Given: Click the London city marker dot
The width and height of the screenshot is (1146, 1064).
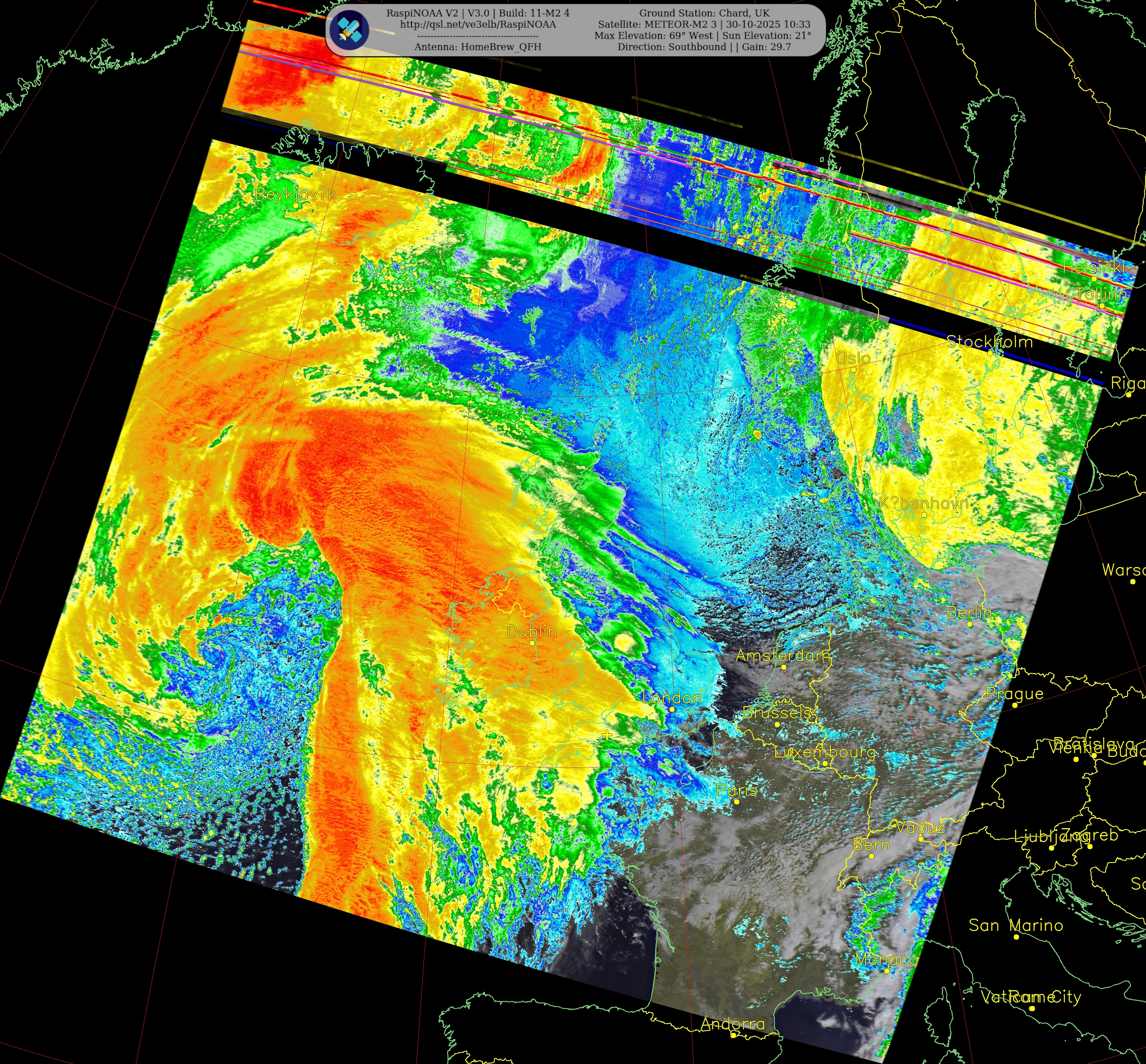Looking at the screenshot, I should [x=672, y=709].
